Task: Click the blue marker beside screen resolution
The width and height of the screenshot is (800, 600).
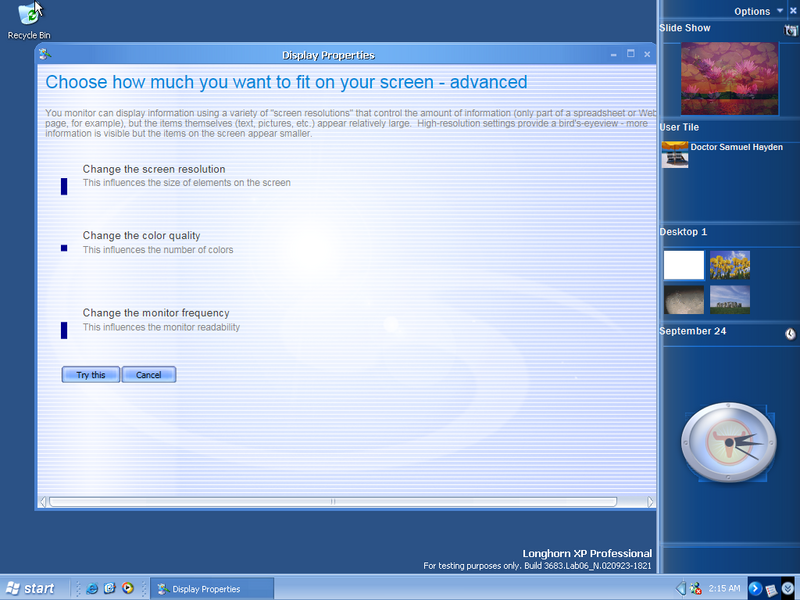Action: 64,186
